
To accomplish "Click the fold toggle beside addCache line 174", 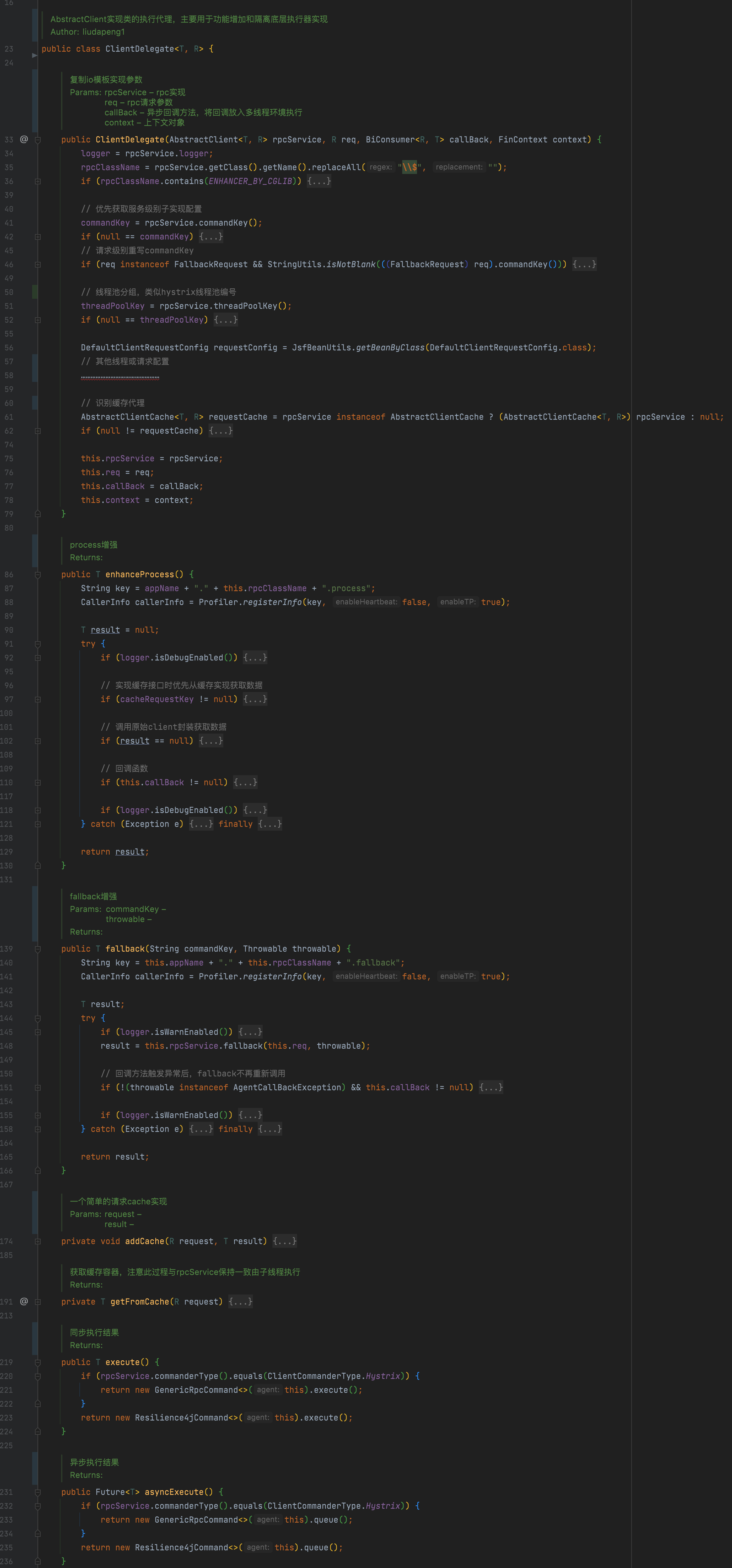I will coord(38,1241).
